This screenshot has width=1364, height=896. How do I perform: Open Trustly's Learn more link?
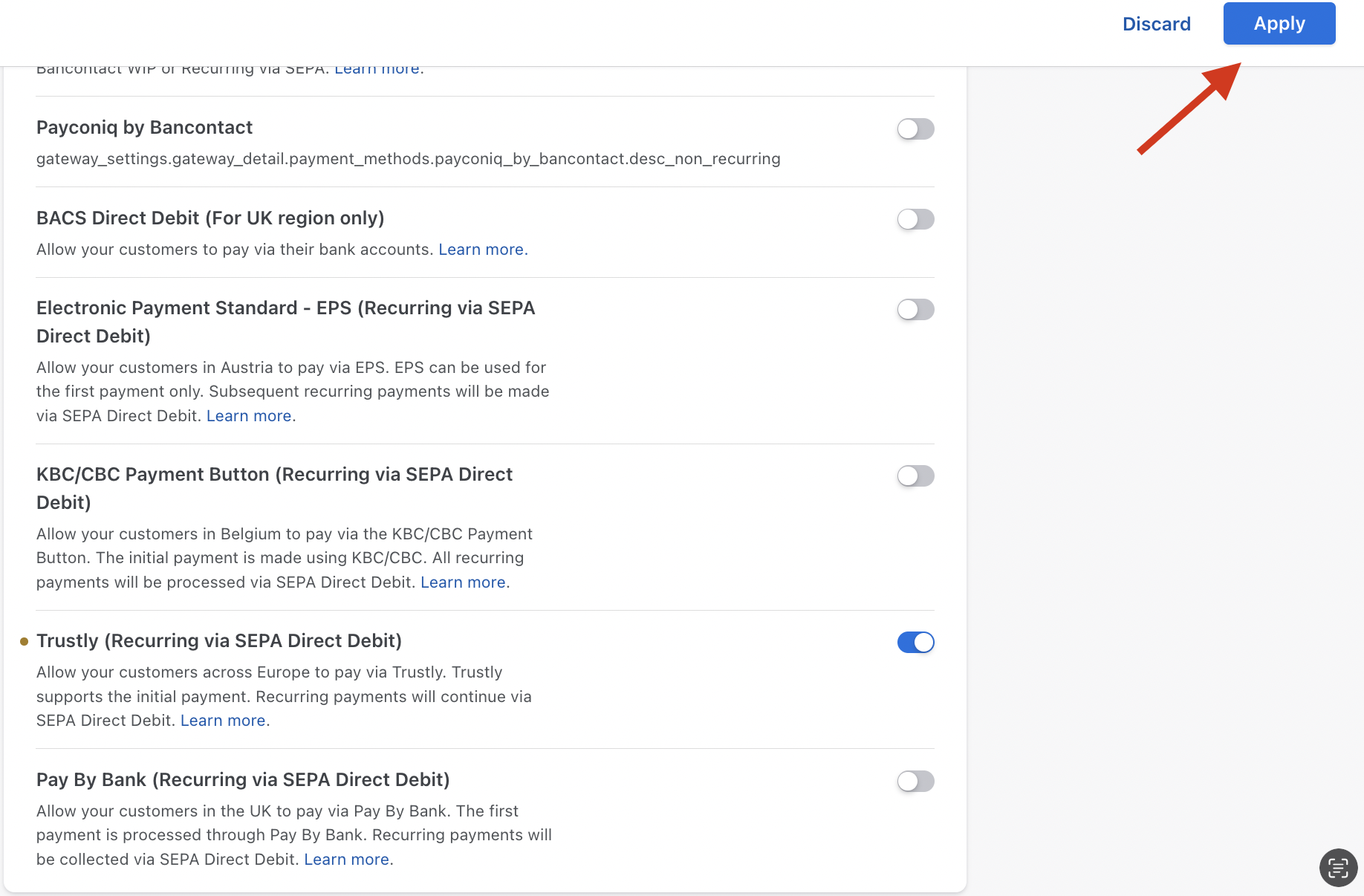[x=223, y=721]
